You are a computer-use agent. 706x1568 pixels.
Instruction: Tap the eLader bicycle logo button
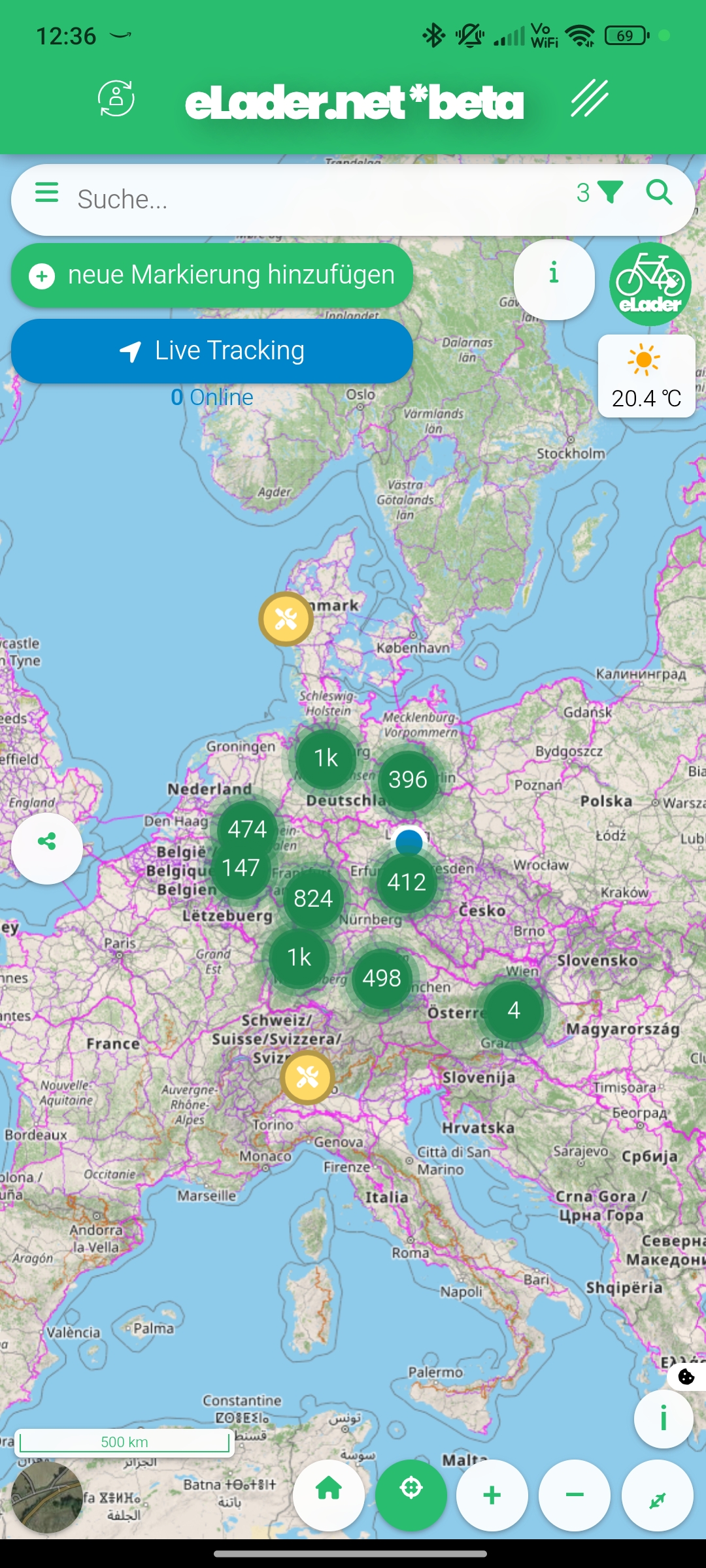(650, 284)
